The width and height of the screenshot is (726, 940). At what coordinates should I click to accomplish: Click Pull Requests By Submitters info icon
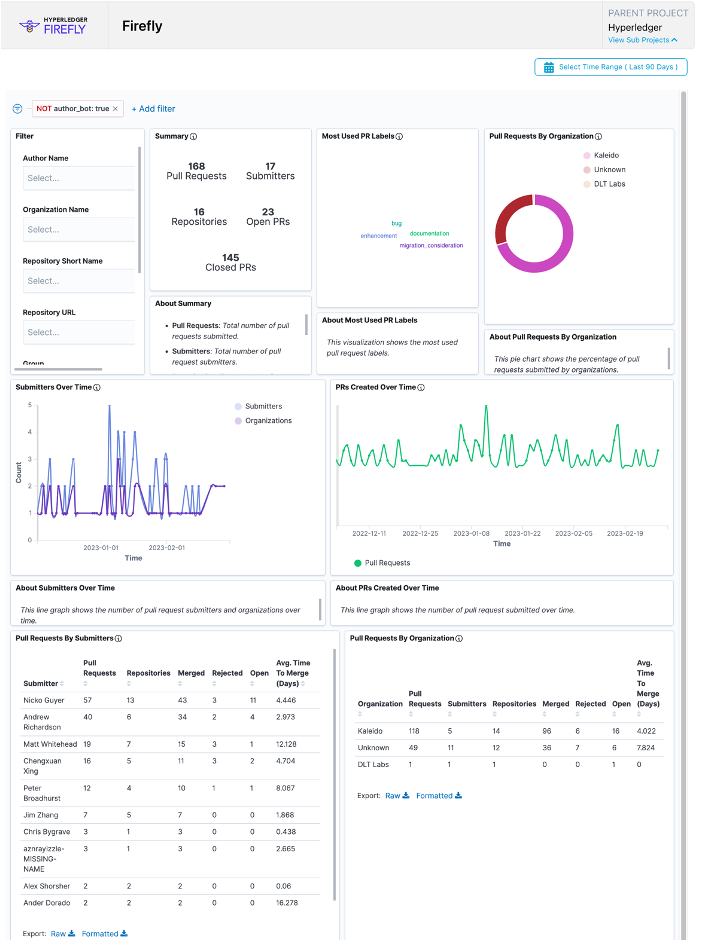click(x=118, y=638)
